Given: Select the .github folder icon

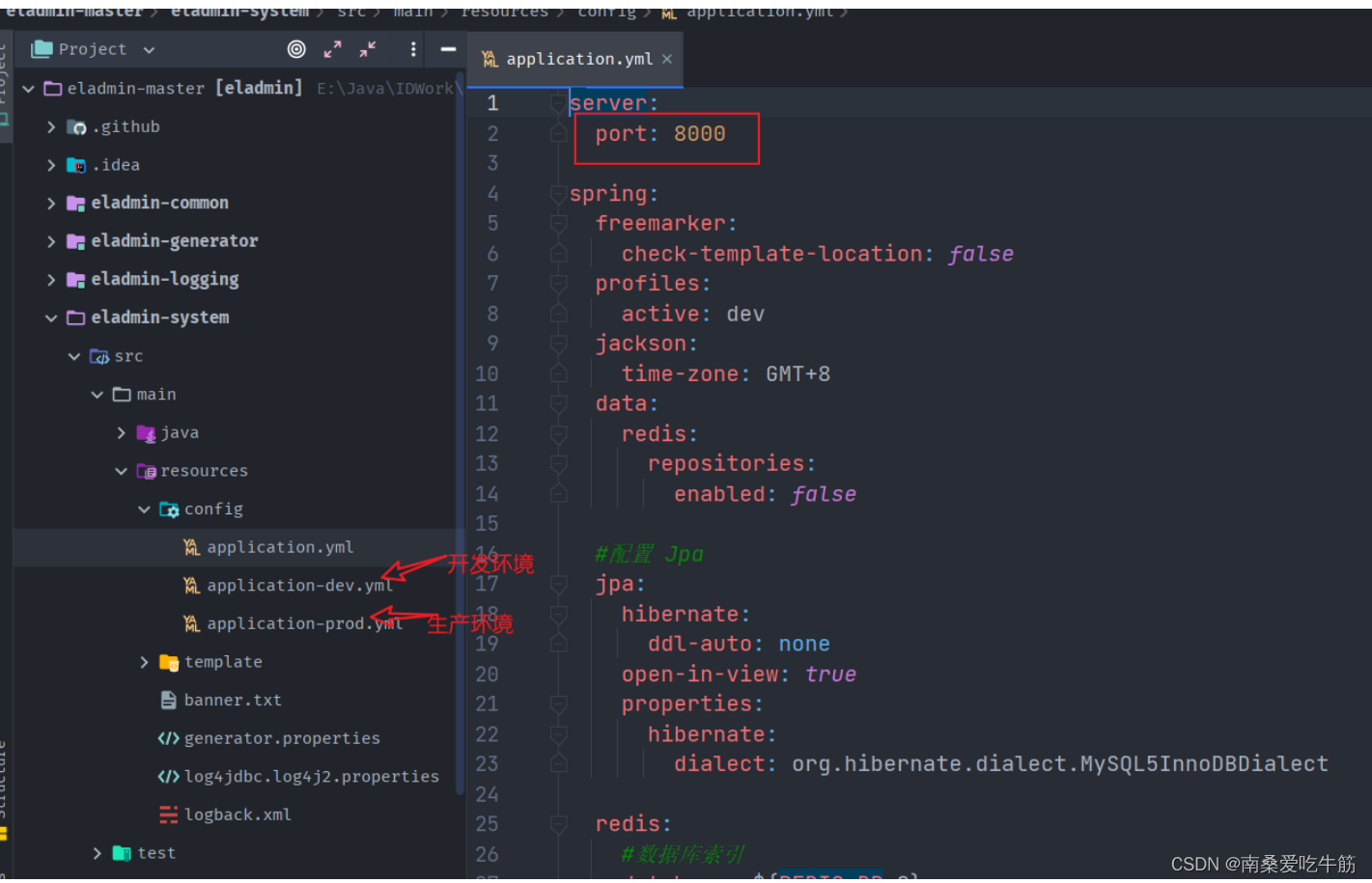Looking at the screenshot, I should 76,127.
